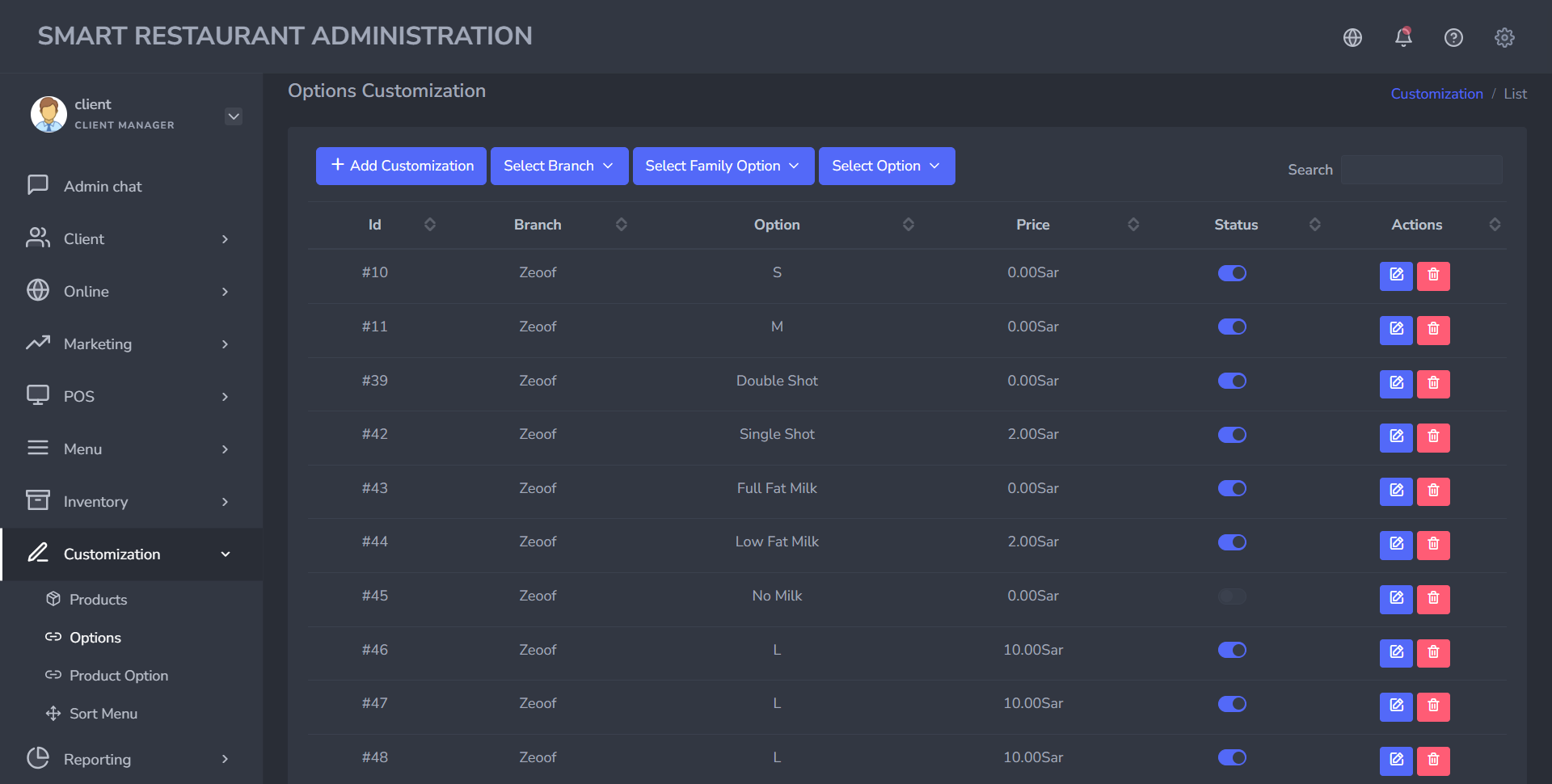Open Admin chat
Image resolution: width=1552 pixels, height=784 pixels.
point(131,187)
